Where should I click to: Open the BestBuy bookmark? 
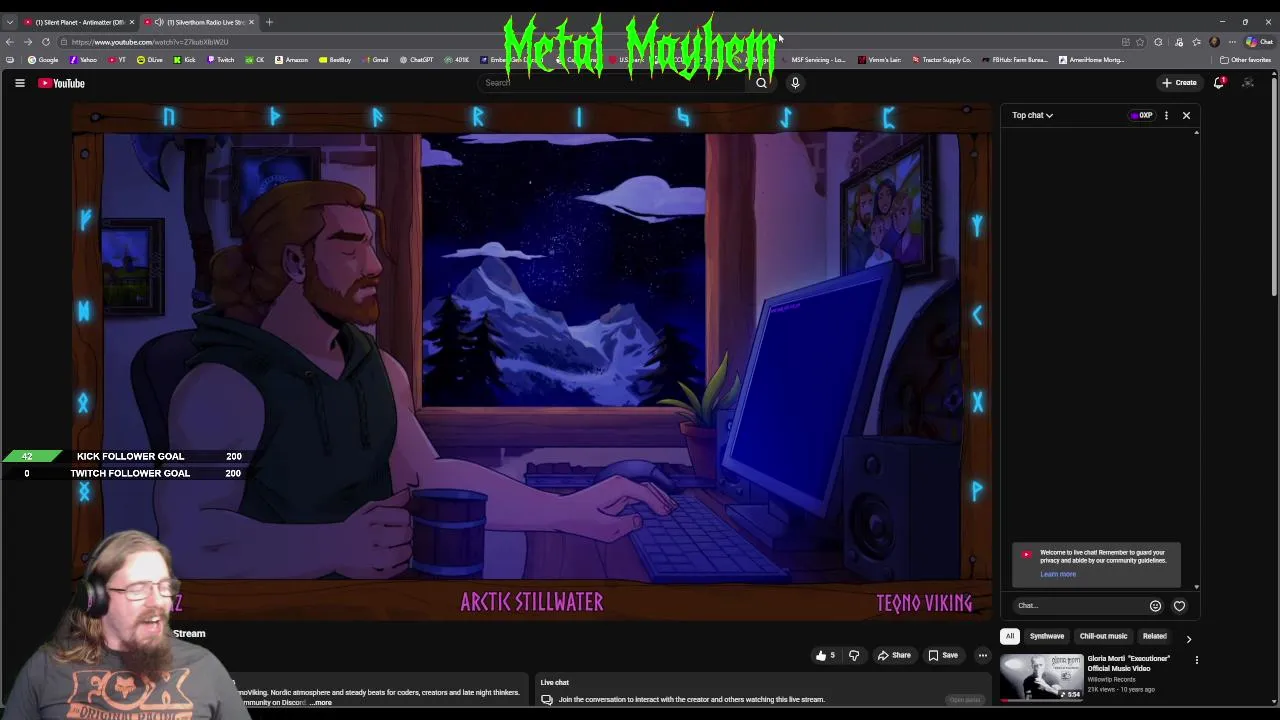coord(335,60)
